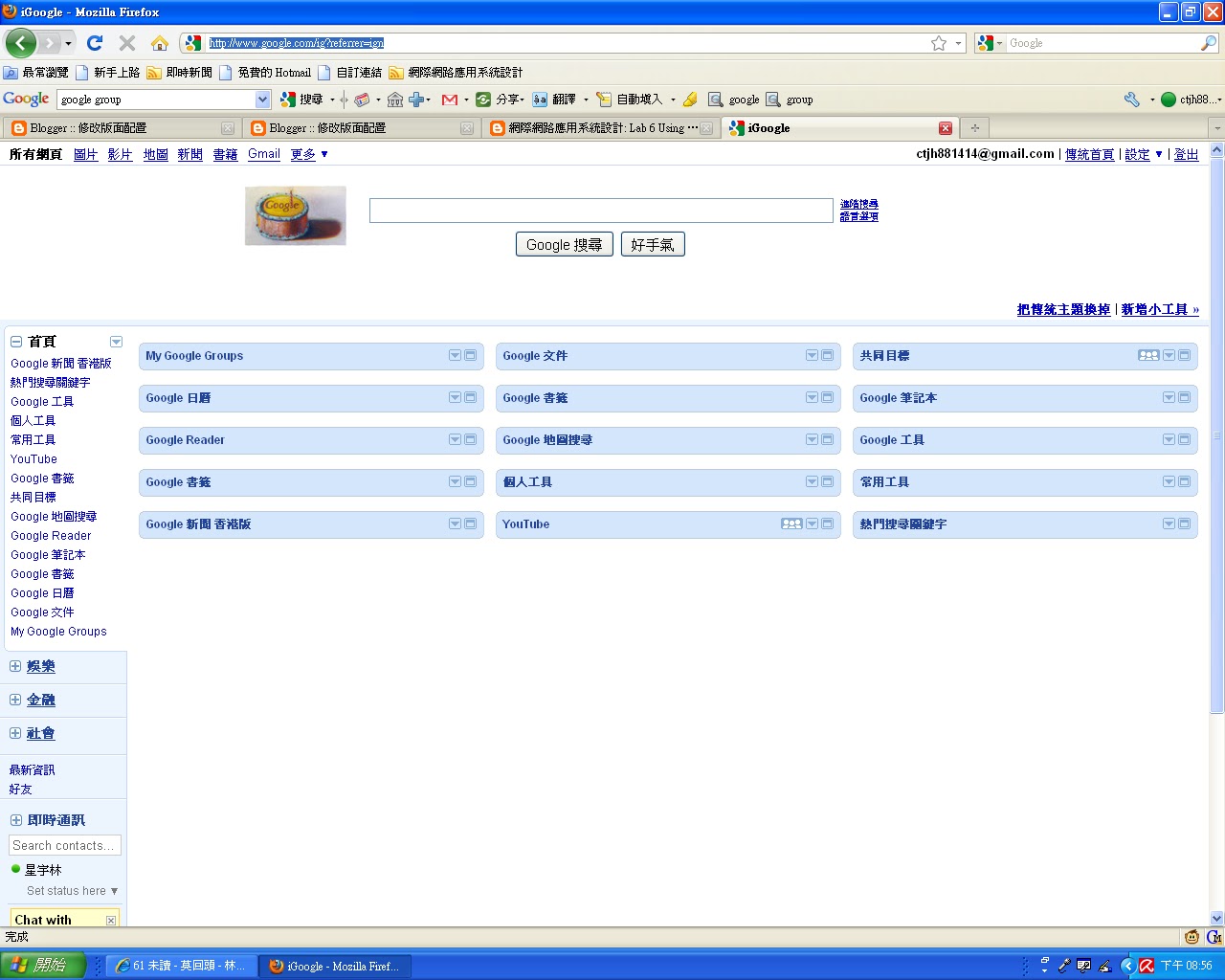
Task: Click the Google Toolbar search button
Action: point(301,100)
